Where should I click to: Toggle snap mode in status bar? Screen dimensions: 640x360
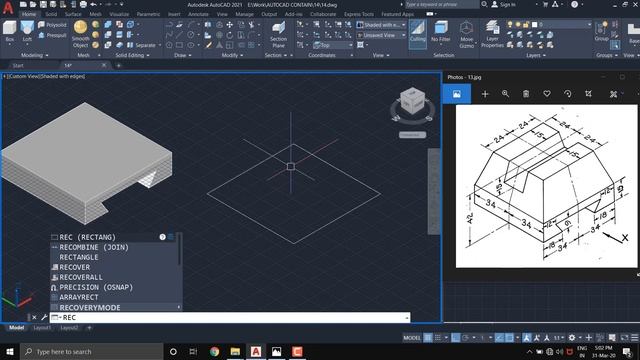coord(438,338)
